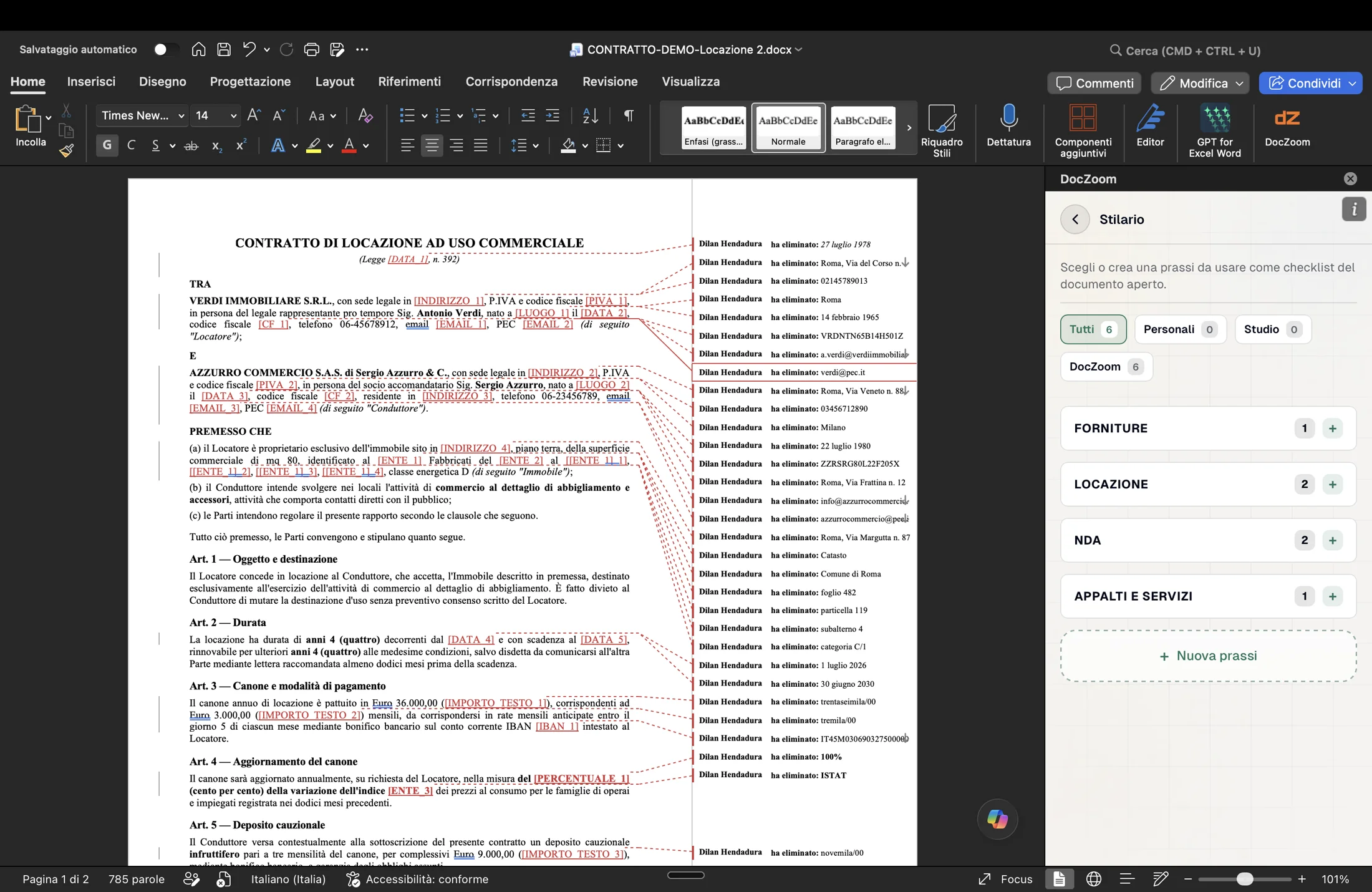Image resolution: width=1372 pixels, height=892 pixels.
Task: Open the document title dropdown
Action: click(x=798, y=50)
